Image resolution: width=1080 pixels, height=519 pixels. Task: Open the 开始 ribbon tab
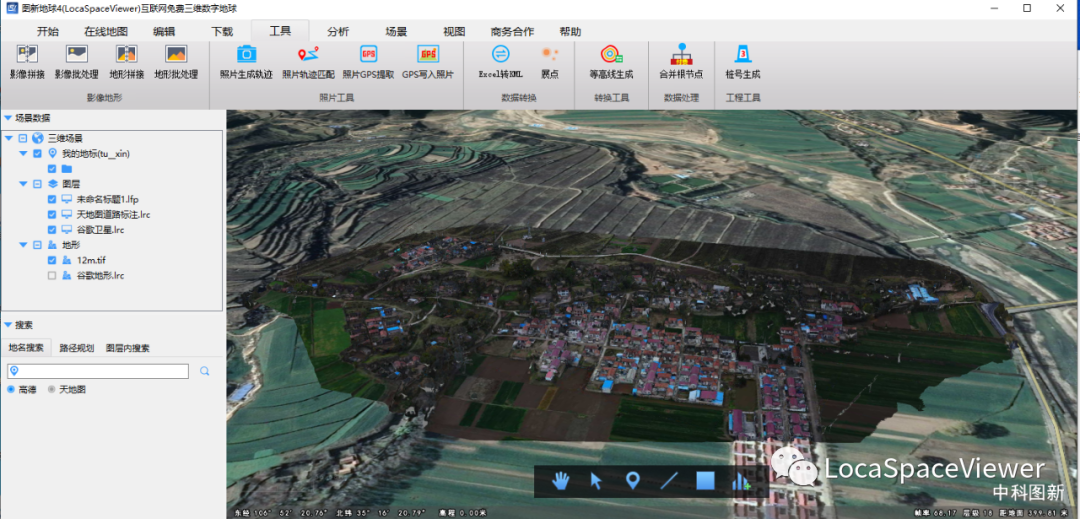click(48, 31)
